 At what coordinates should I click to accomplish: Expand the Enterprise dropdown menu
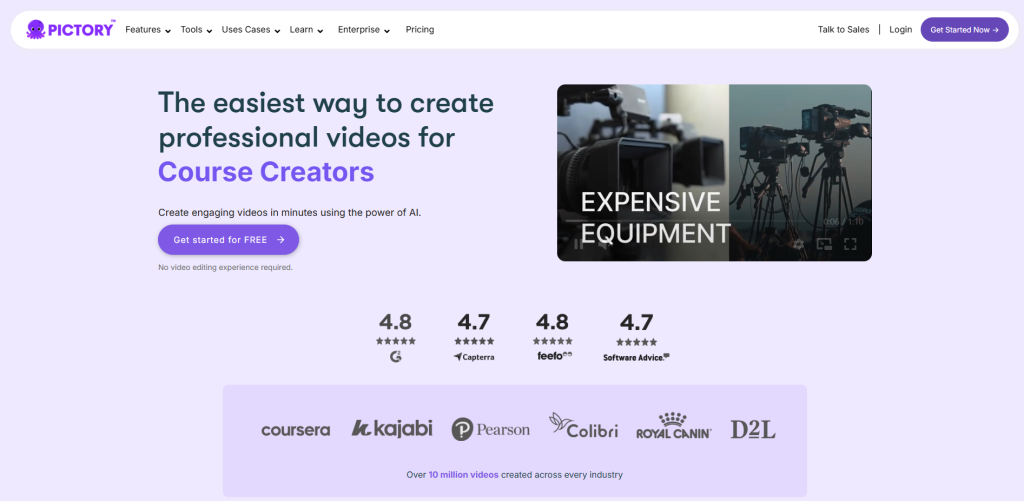(x=363, y=30)
